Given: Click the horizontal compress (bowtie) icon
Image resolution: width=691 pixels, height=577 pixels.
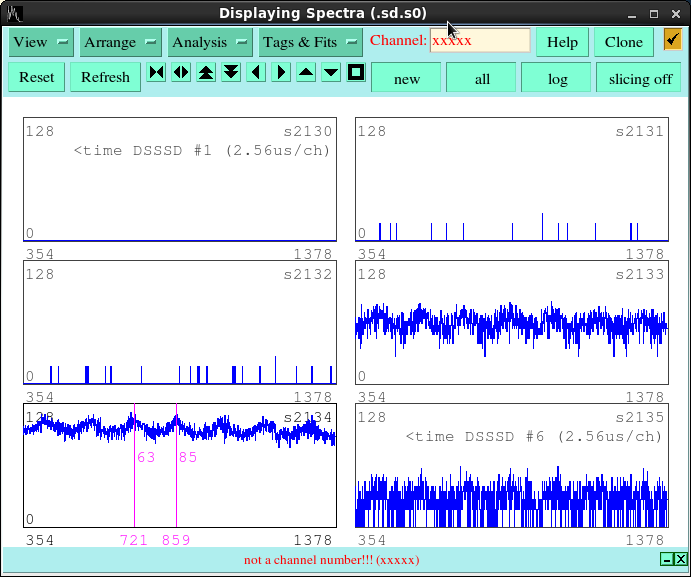Looking at the screenshot, I should [156, 73].
